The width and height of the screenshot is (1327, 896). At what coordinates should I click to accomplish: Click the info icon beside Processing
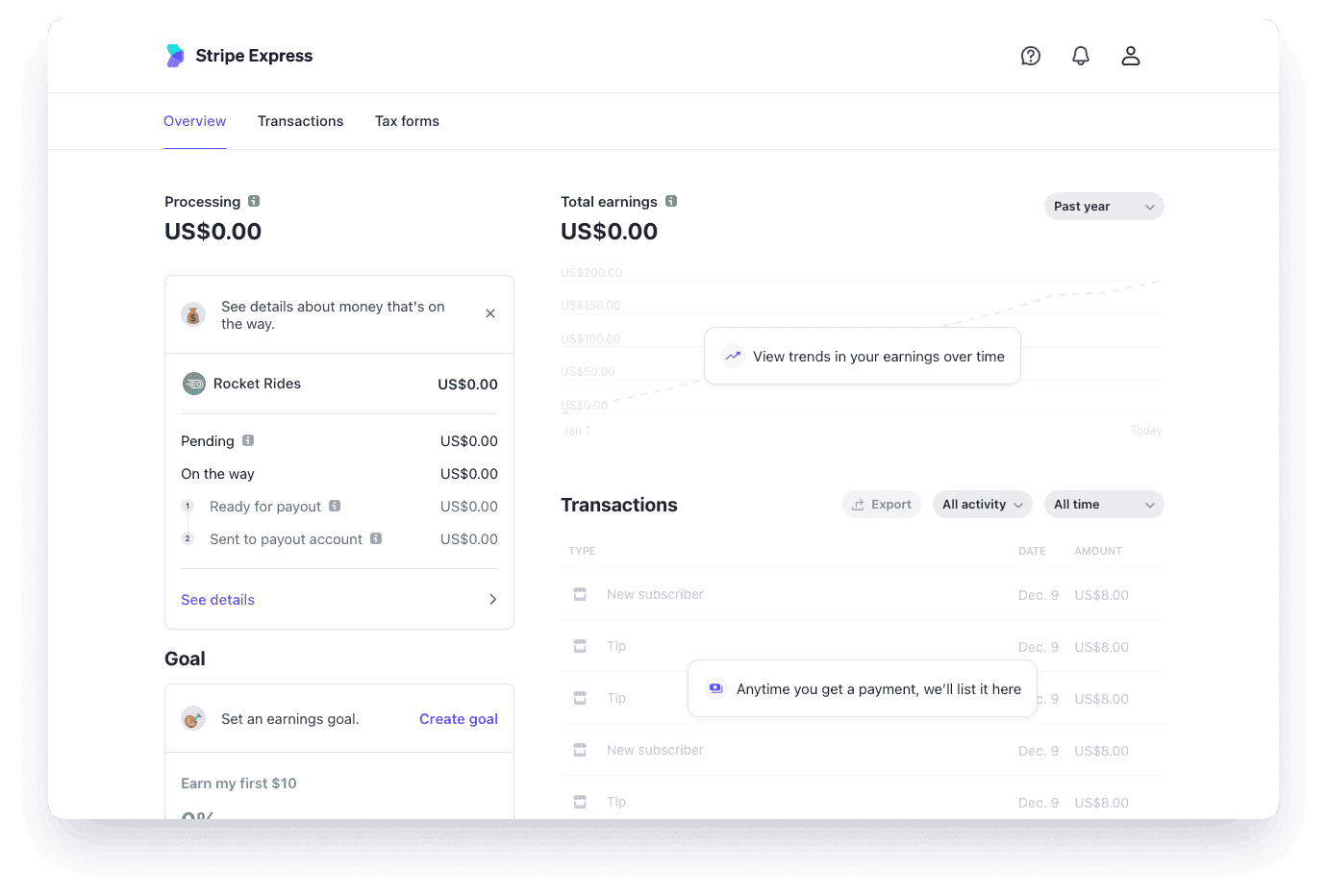coord(254,201)
